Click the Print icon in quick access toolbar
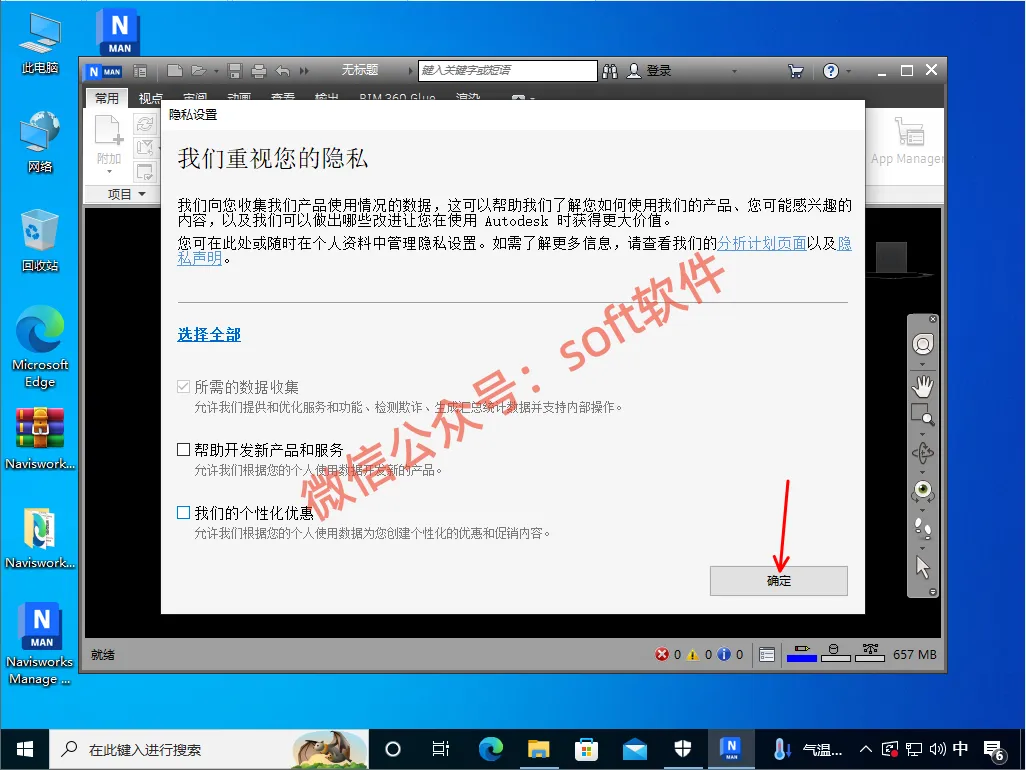1026x770 pixels. tap(259, 71)
